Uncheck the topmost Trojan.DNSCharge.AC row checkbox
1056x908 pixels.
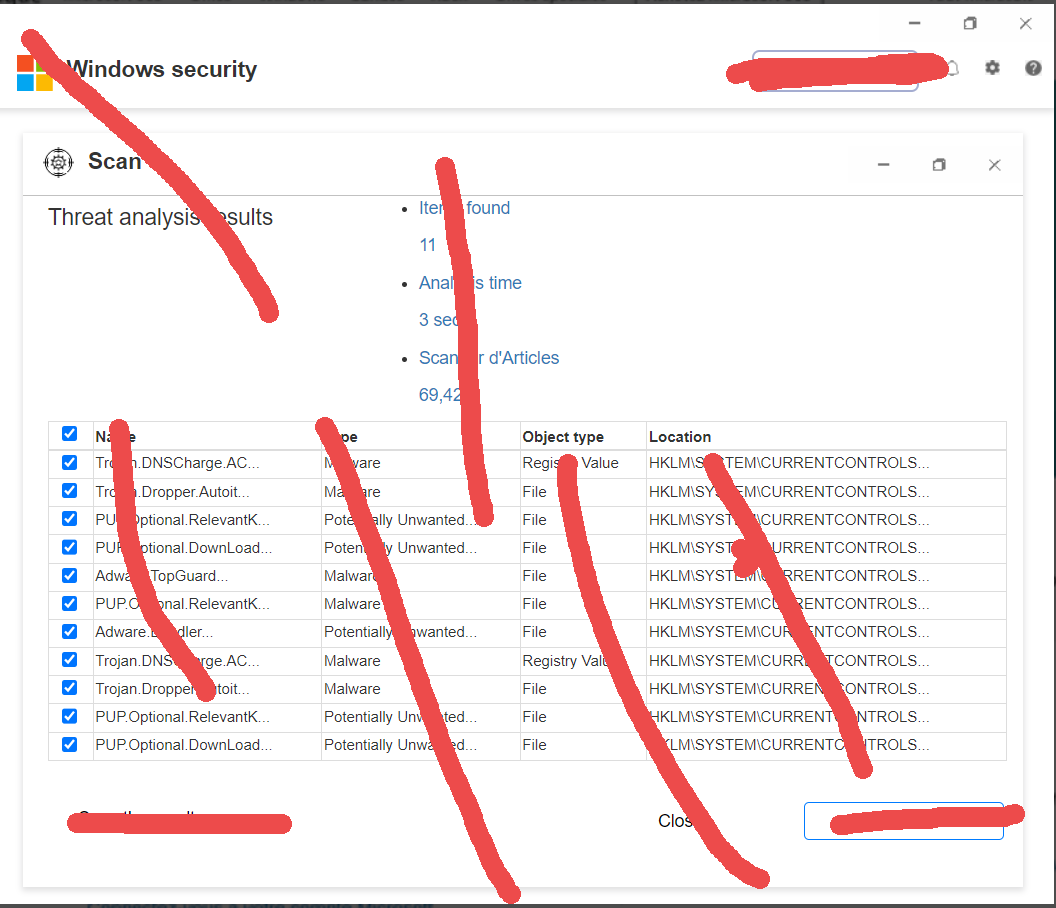pos(69,463)
